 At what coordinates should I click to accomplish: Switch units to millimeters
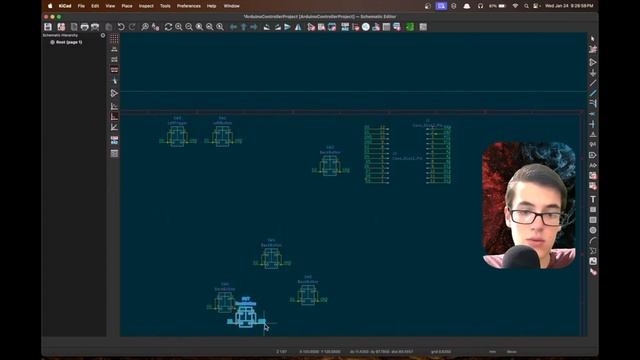114,70
